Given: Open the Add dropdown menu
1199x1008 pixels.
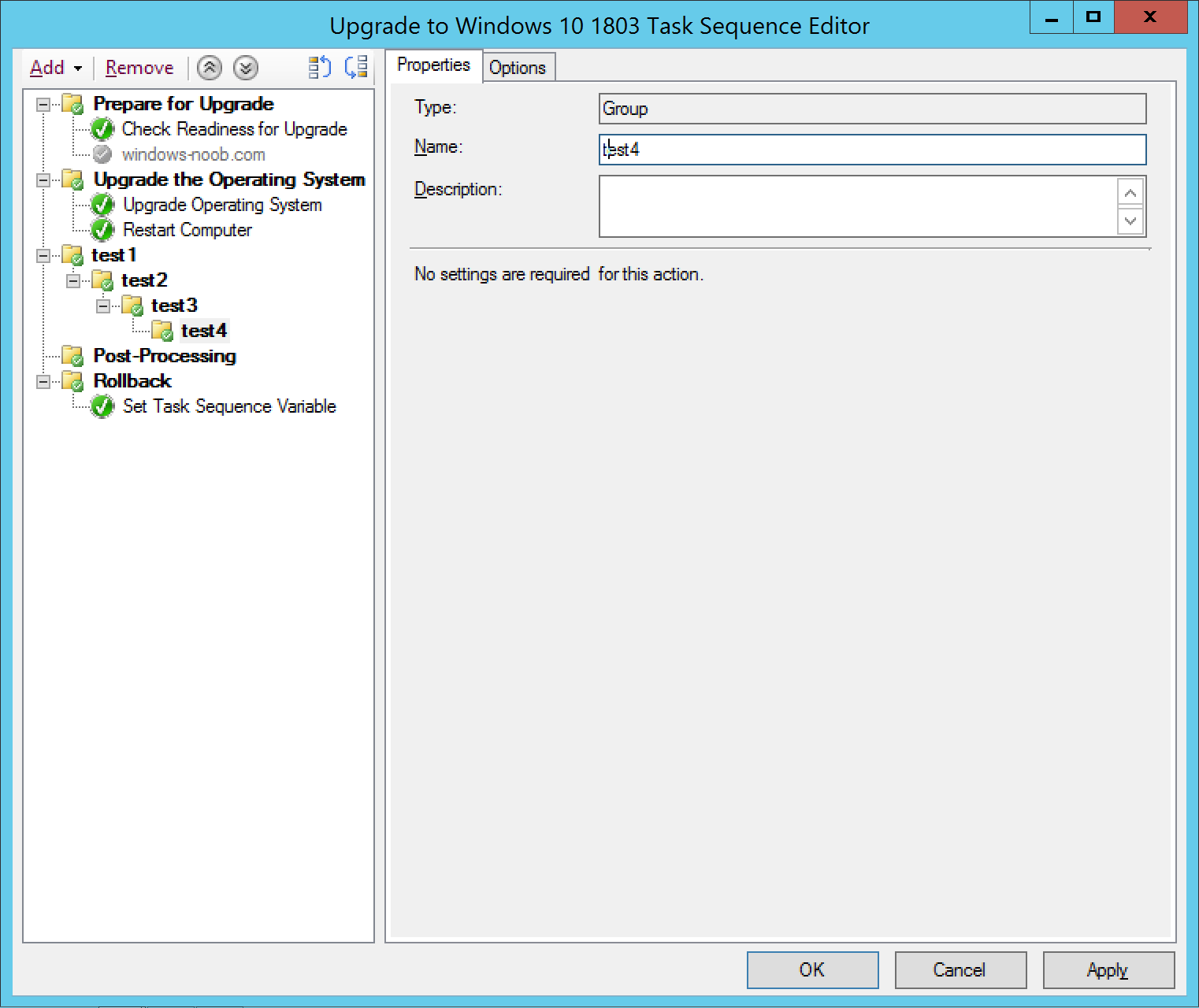Looking at the screenshot, I should tap(56, 68).
